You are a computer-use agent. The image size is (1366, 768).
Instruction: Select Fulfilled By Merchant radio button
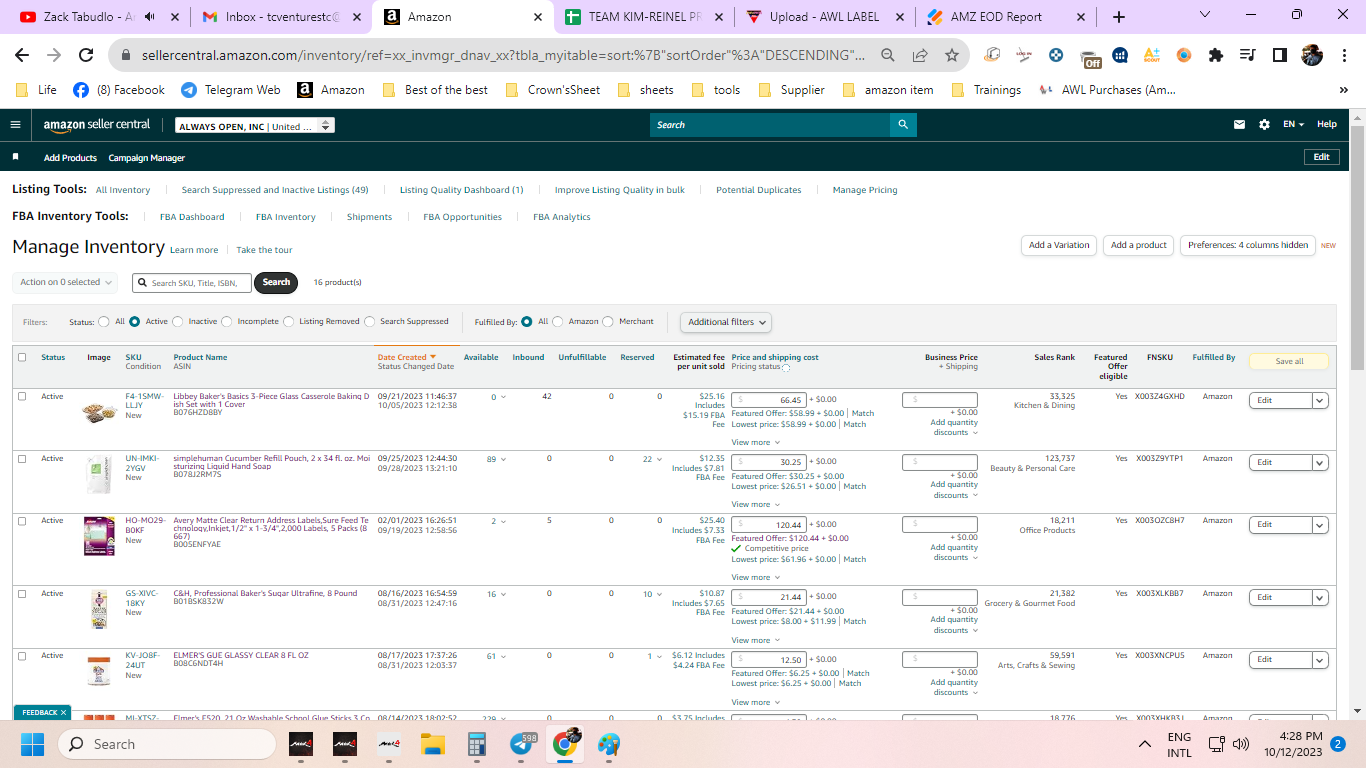[609, 321]
